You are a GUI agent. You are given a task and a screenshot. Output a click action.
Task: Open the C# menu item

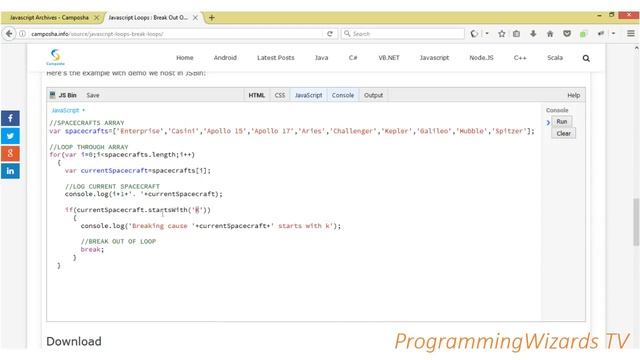(x=353, y=58)
